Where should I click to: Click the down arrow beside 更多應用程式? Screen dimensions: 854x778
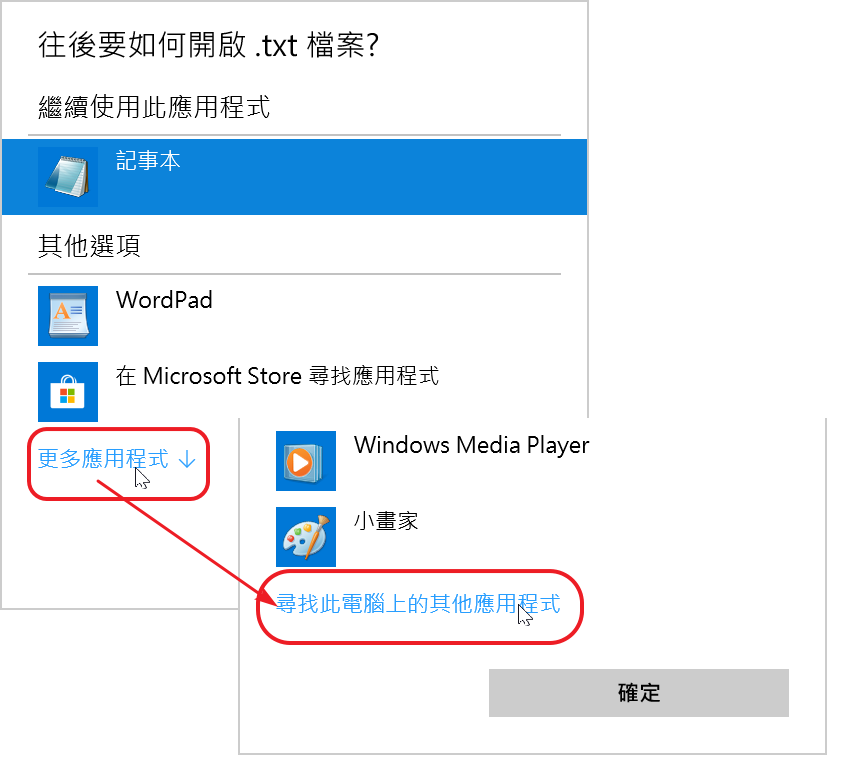(187, 460)
